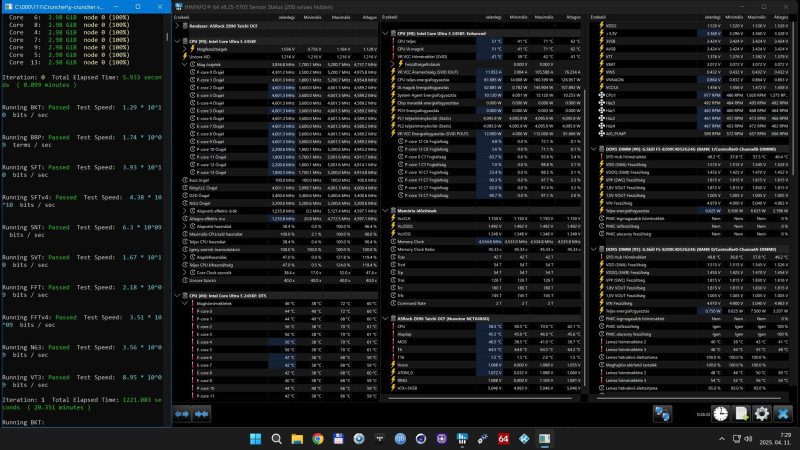This screenshot has width=800, height=450.
Task: Open the Windows Start menu
Action: pyautogui.click(x=256, y=439)
